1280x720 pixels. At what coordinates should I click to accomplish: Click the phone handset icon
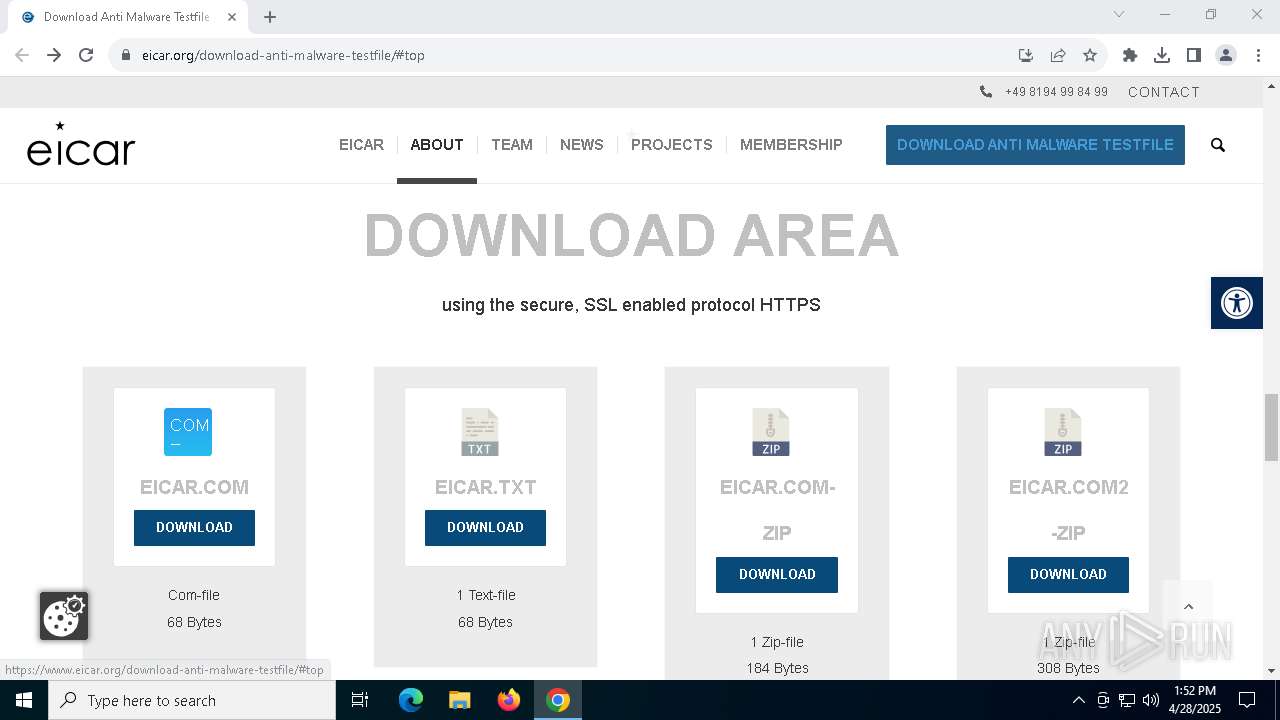[986, 92]
